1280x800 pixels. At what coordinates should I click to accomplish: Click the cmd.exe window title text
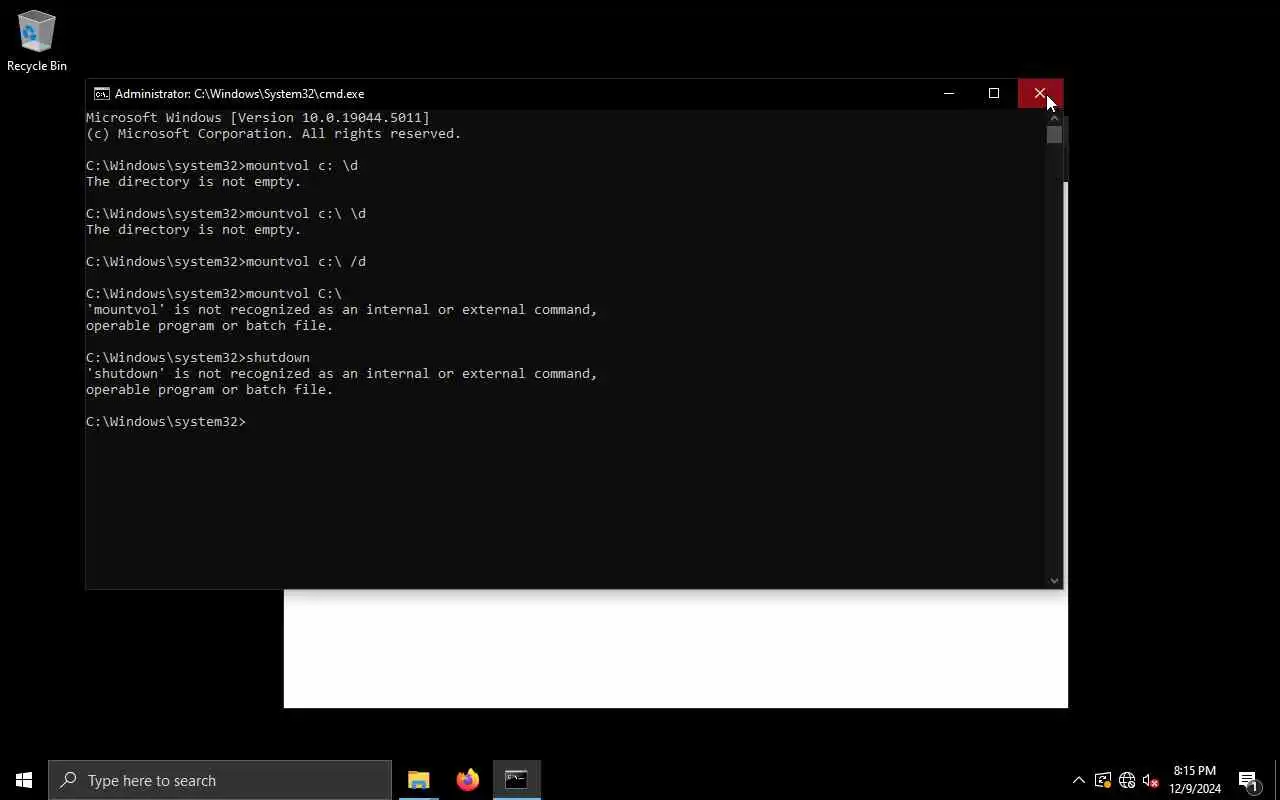pos(239,94)
